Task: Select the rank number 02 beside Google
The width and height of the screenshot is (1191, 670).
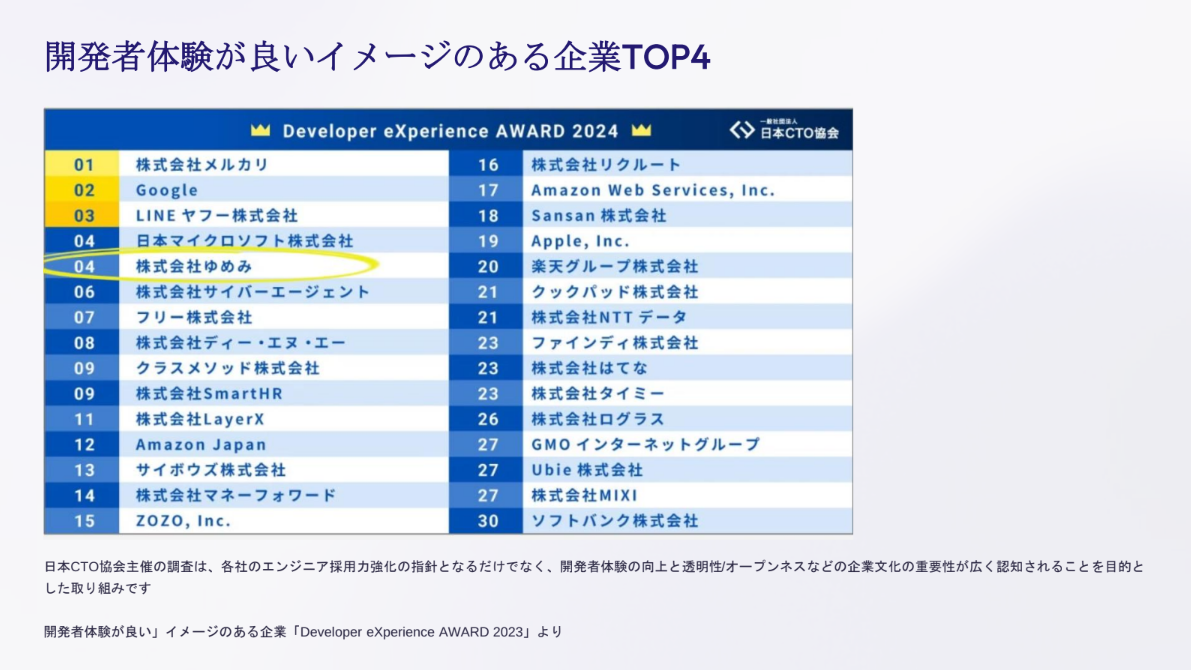Action: click(84, 190)
